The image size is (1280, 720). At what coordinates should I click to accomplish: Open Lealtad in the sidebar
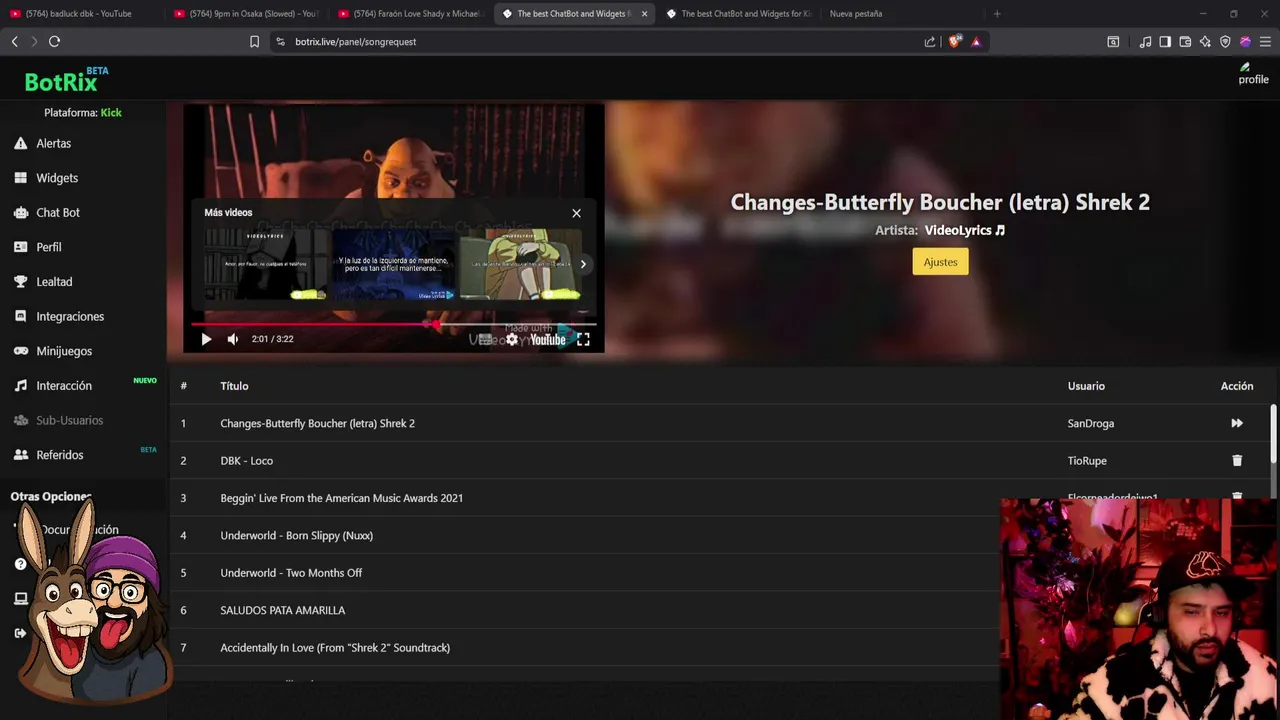[54, 282]
